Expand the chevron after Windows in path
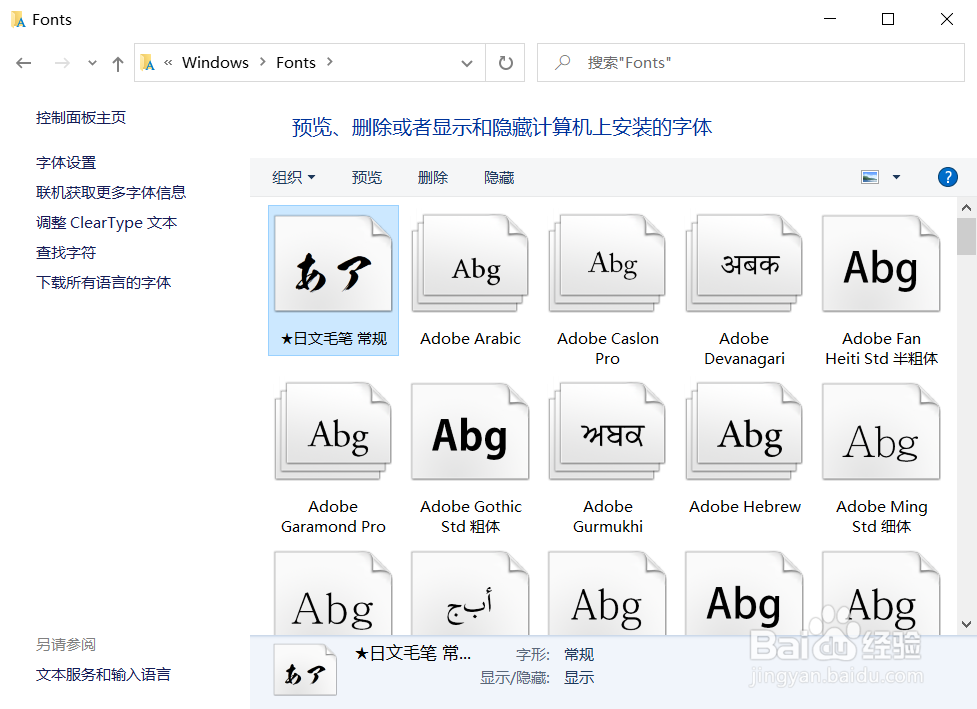 262,62
